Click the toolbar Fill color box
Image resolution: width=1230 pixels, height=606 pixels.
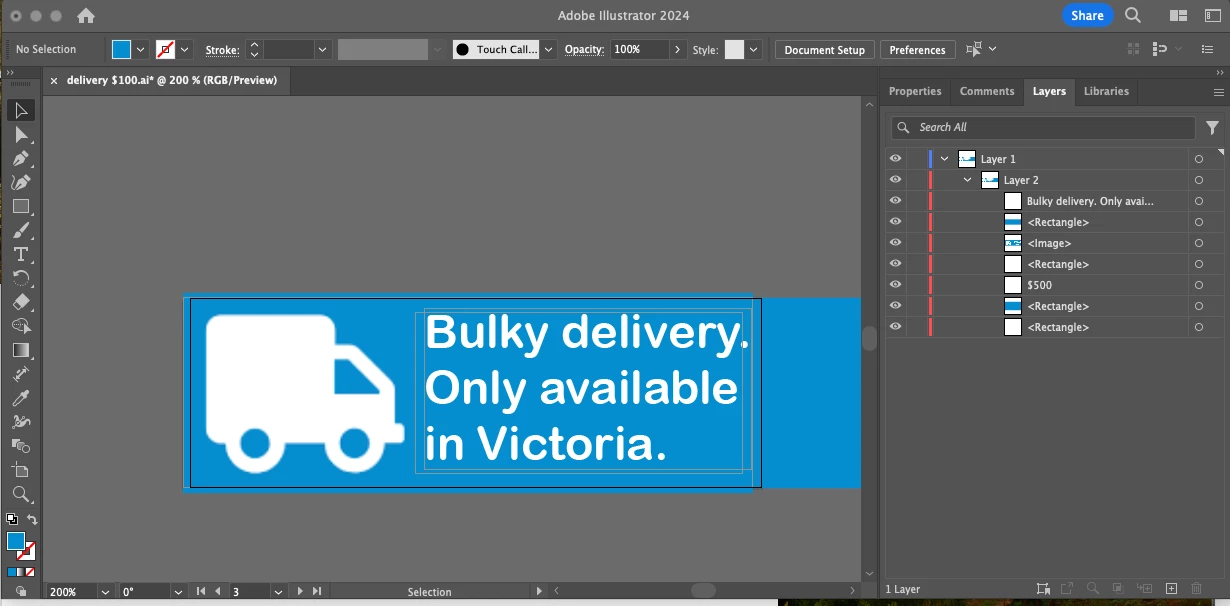click(16, 541)
